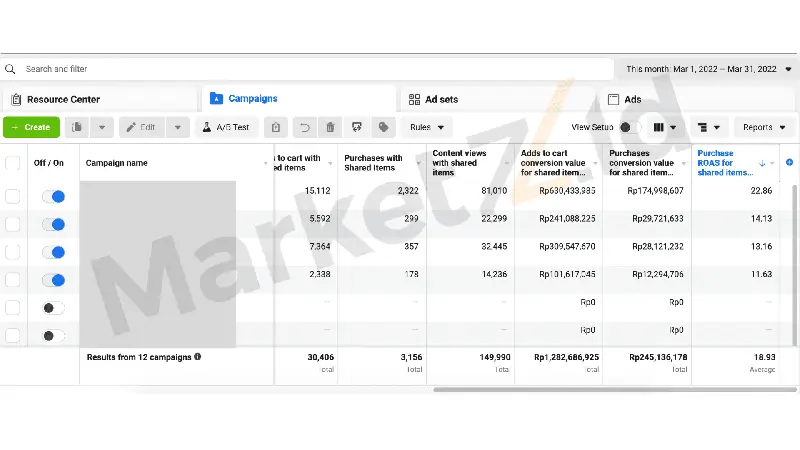The image size is (800, 450).
Task: Enable the View Setup toggle
Action: (x=630, y=128)
